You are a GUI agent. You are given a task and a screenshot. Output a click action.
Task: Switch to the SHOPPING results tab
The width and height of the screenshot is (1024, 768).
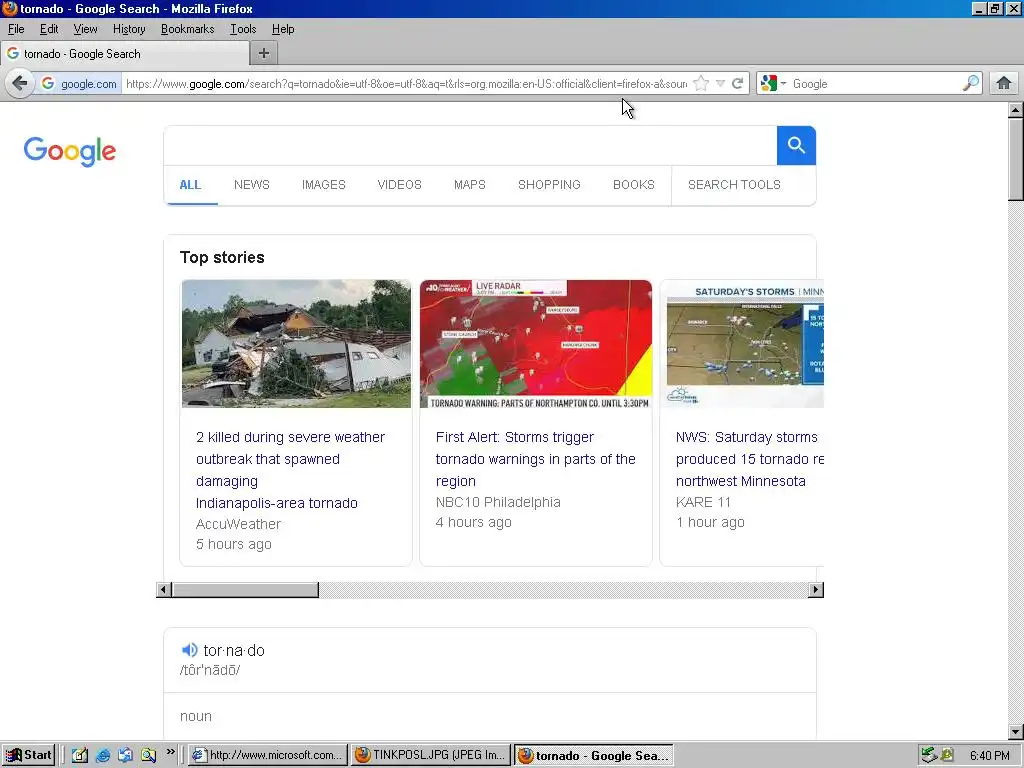tap(549, 185)
